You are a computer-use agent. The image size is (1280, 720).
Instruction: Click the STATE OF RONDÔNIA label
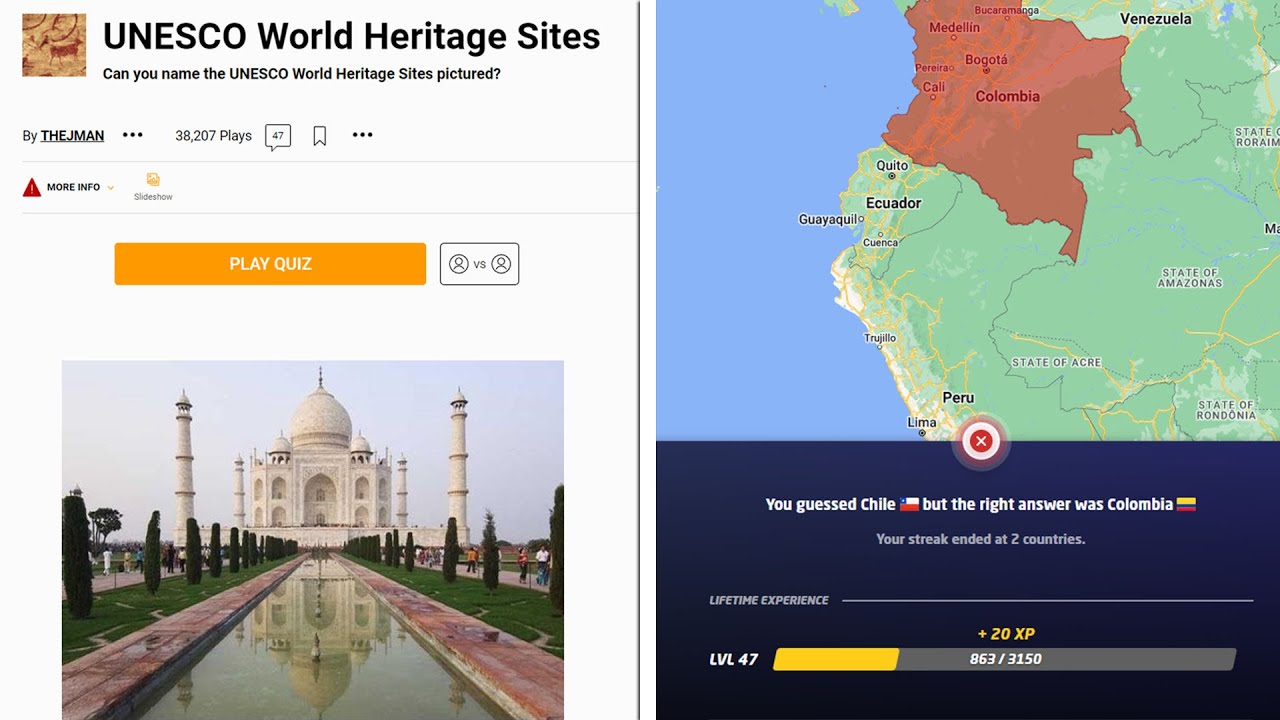pos(1226,409)
